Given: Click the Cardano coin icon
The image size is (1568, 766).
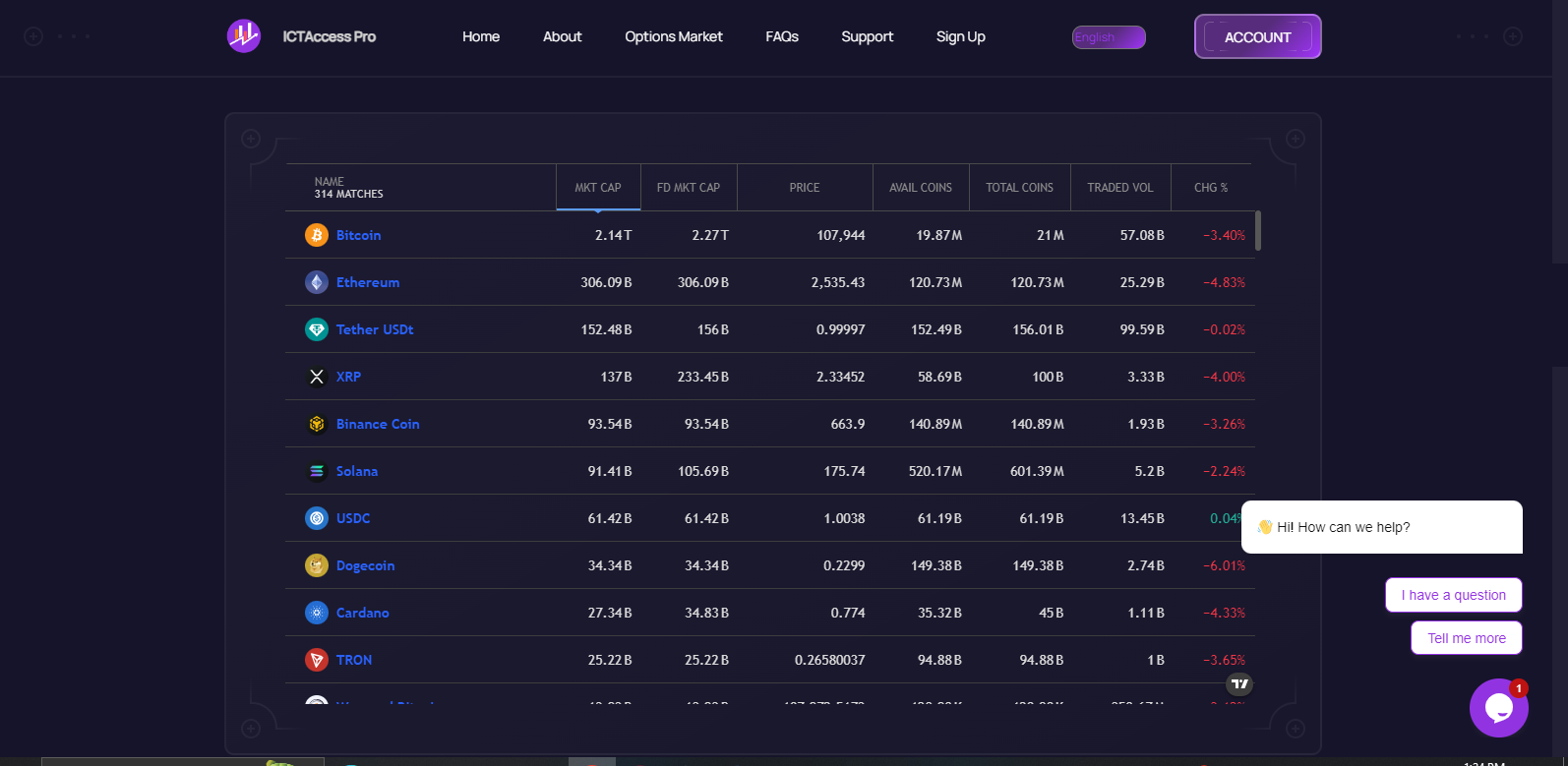Looking at the screenshot, I should tap(317, 613).
